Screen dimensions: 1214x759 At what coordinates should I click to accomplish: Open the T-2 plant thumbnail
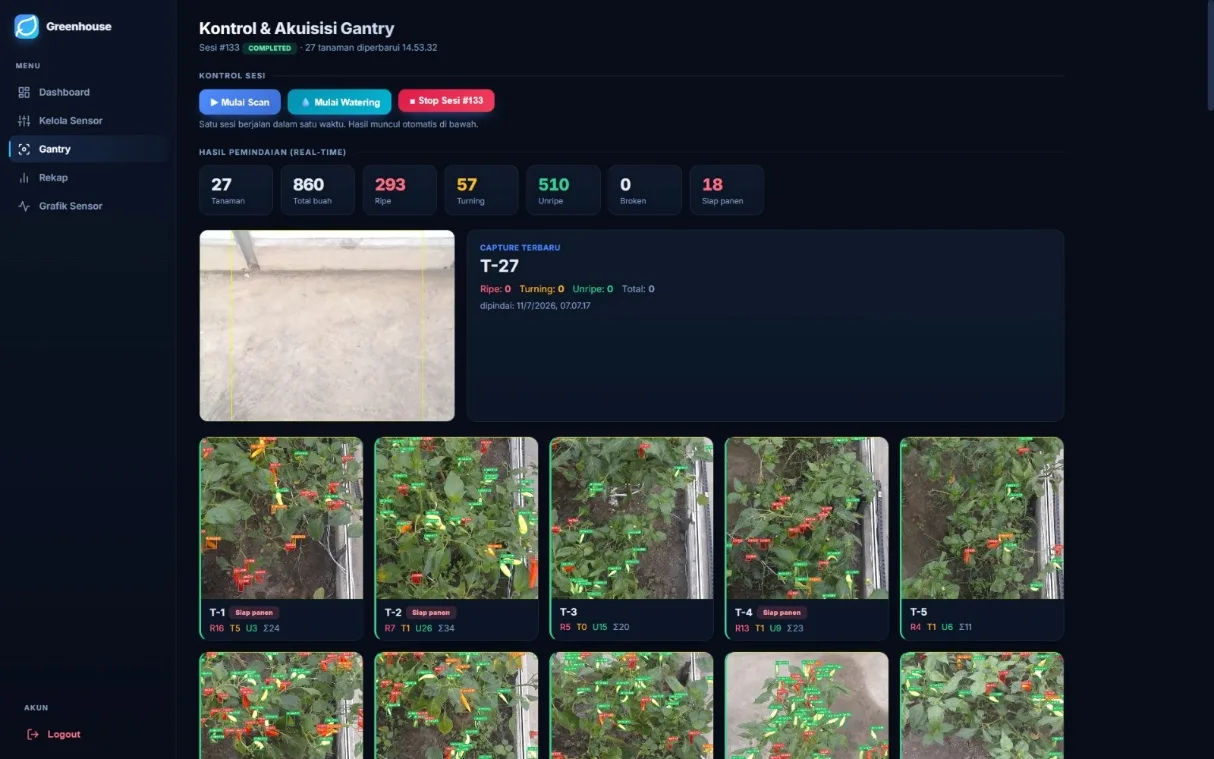[x=457, y=518]
